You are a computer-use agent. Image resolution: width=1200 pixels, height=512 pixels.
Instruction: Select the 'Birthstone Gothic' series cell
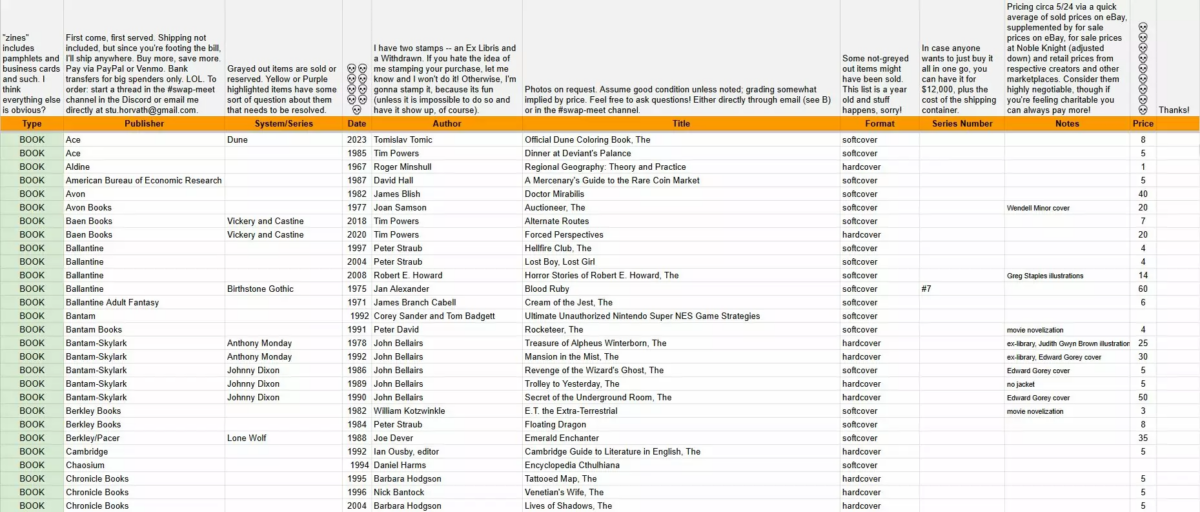260,289
